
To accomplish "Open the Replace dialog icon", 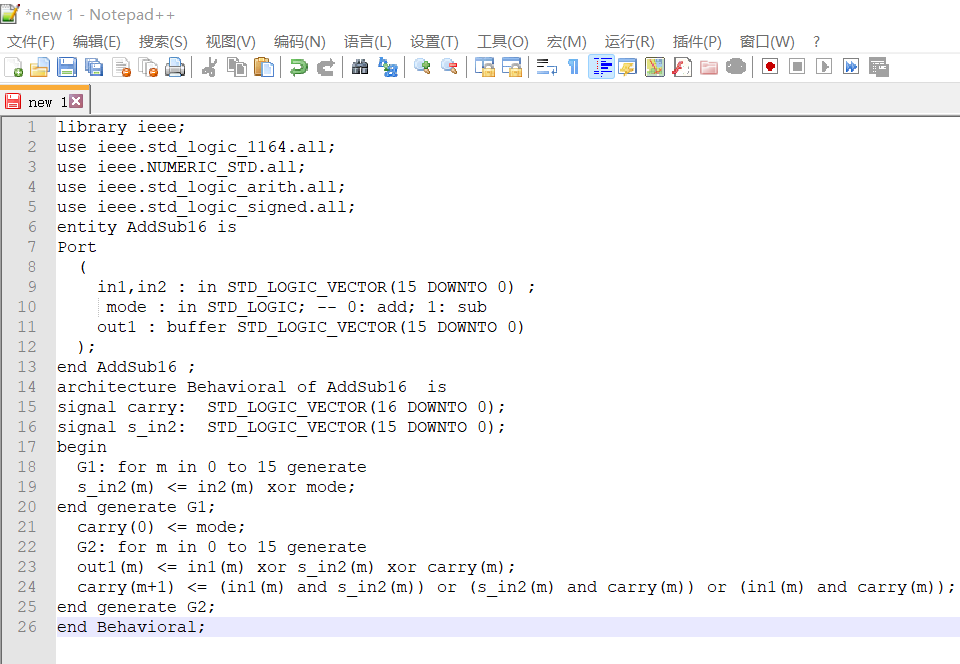I will click(388, 67).
